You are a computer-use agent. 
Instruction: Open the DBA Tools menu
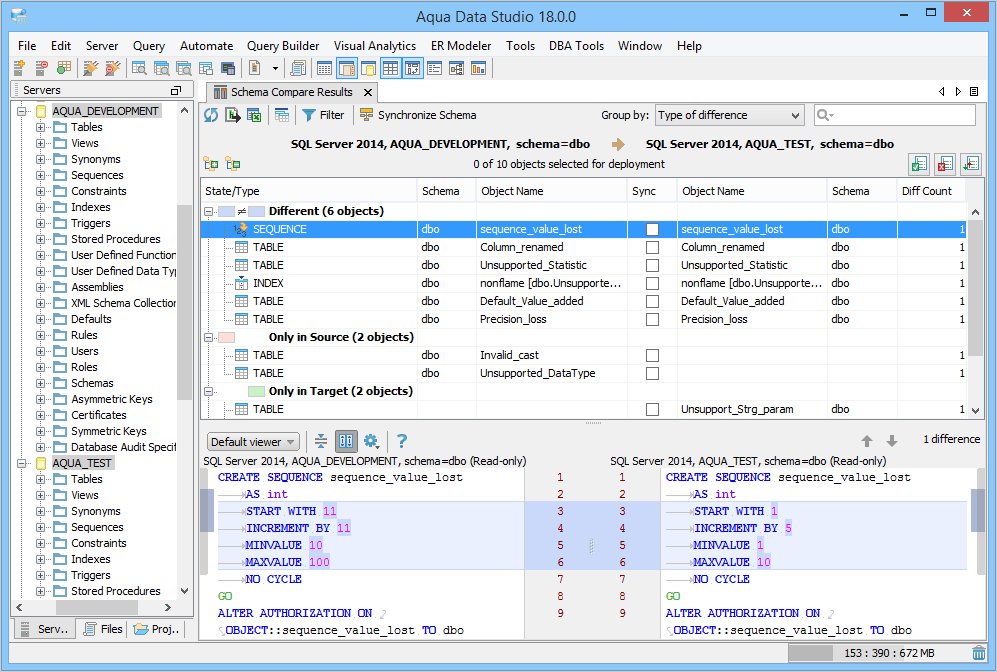pos(576,46)
